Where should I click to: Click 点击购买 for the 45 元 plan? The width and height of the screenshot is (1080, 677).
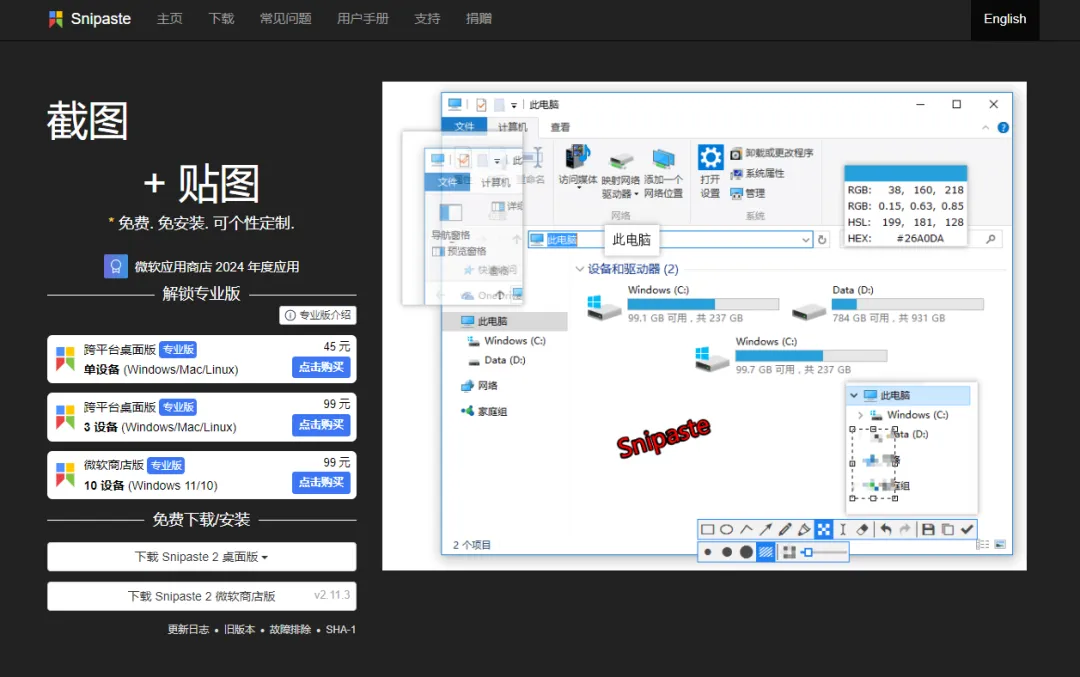pyautogui.click(x=321, y=367)
